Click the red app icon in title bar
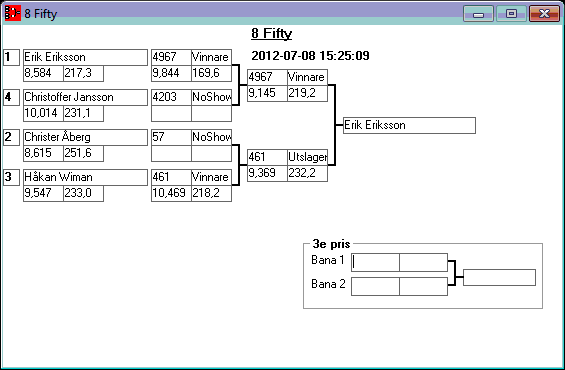 (x=12, y=13)
